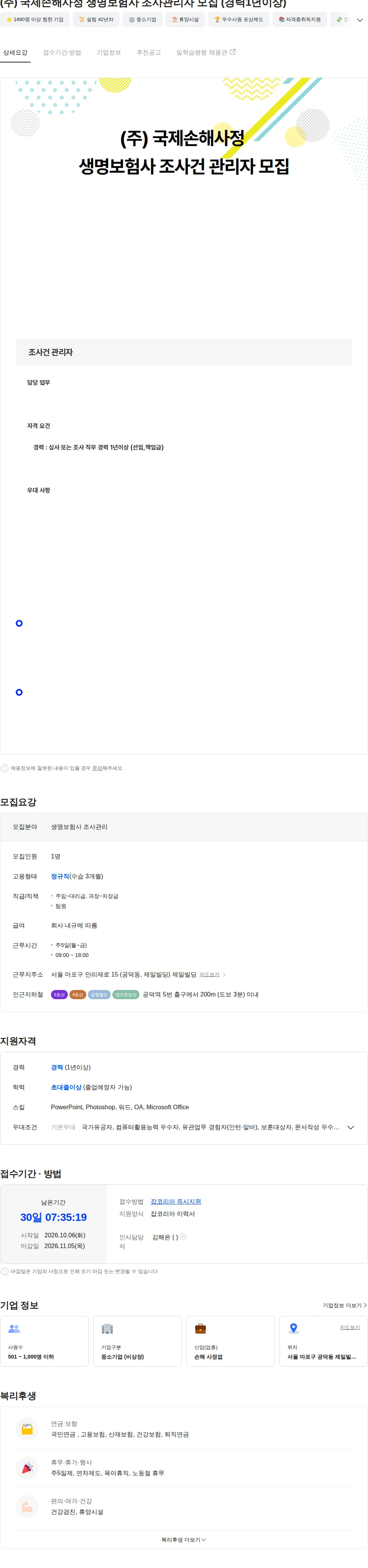Click the info icon beside 채용정보 notice

pos(4,768)
